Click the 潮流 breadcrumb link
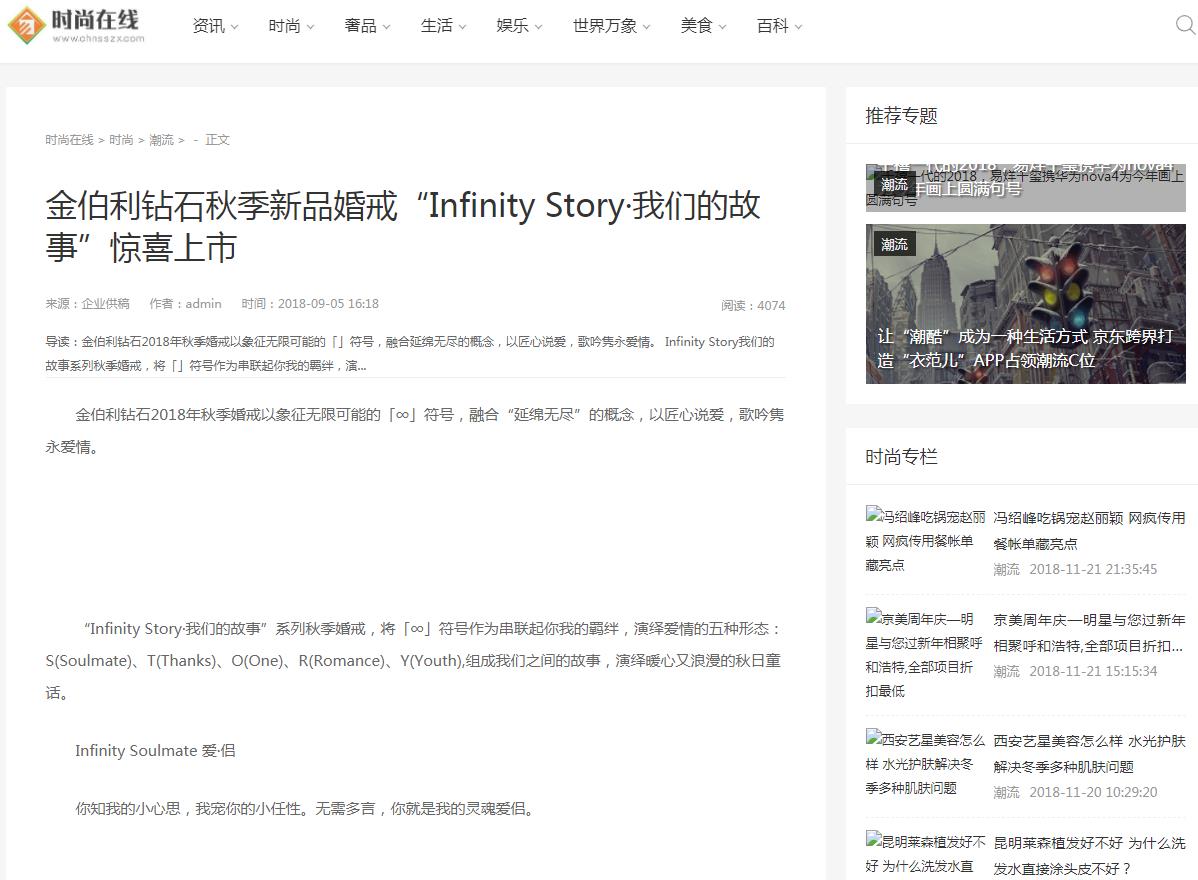Screen dimensions: 1198x880 [x=161, y=140]
